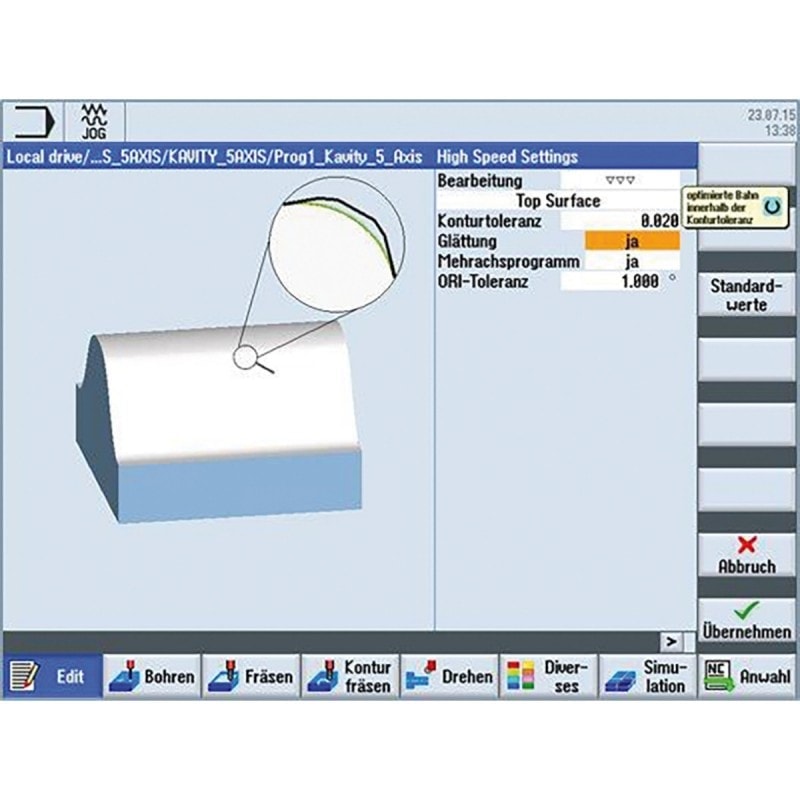The height and width of the screenshot is (800, 800).
Task: Open the Edit softkey
Action: point(52,676)
